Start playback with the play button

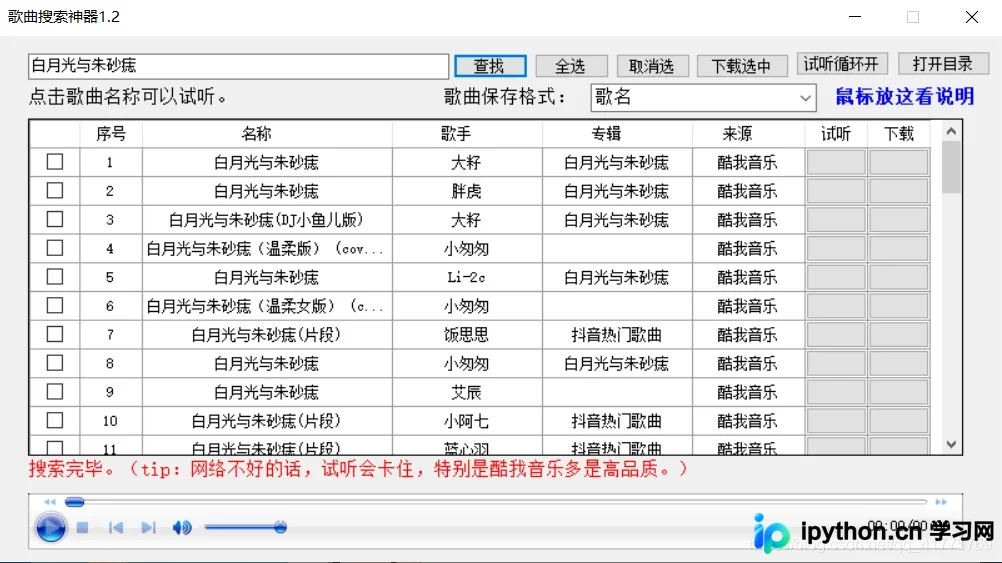50,528
